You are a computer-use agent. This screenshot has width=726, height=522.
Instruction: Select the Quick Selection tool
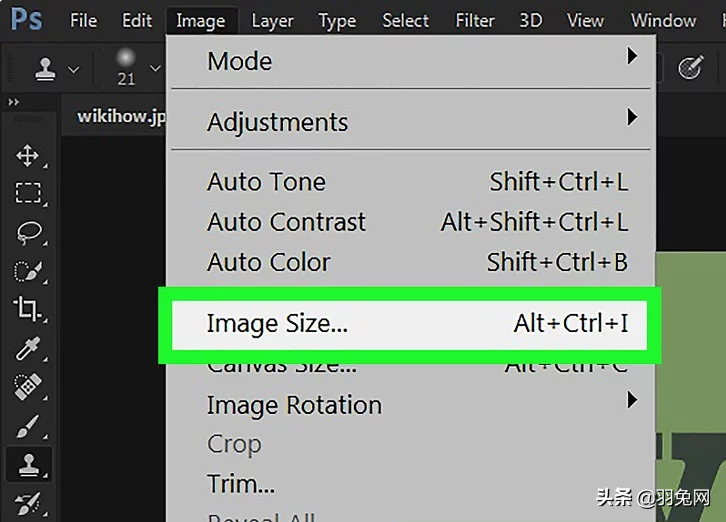(27, 271)
